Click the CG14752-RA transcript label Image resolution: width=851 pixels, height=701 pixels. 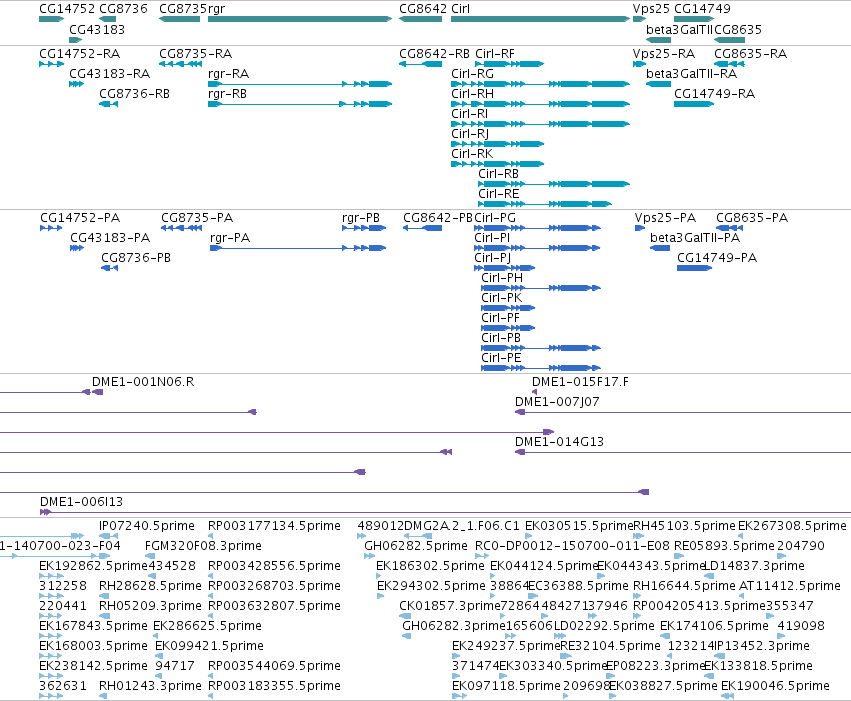tap(80, 54)
